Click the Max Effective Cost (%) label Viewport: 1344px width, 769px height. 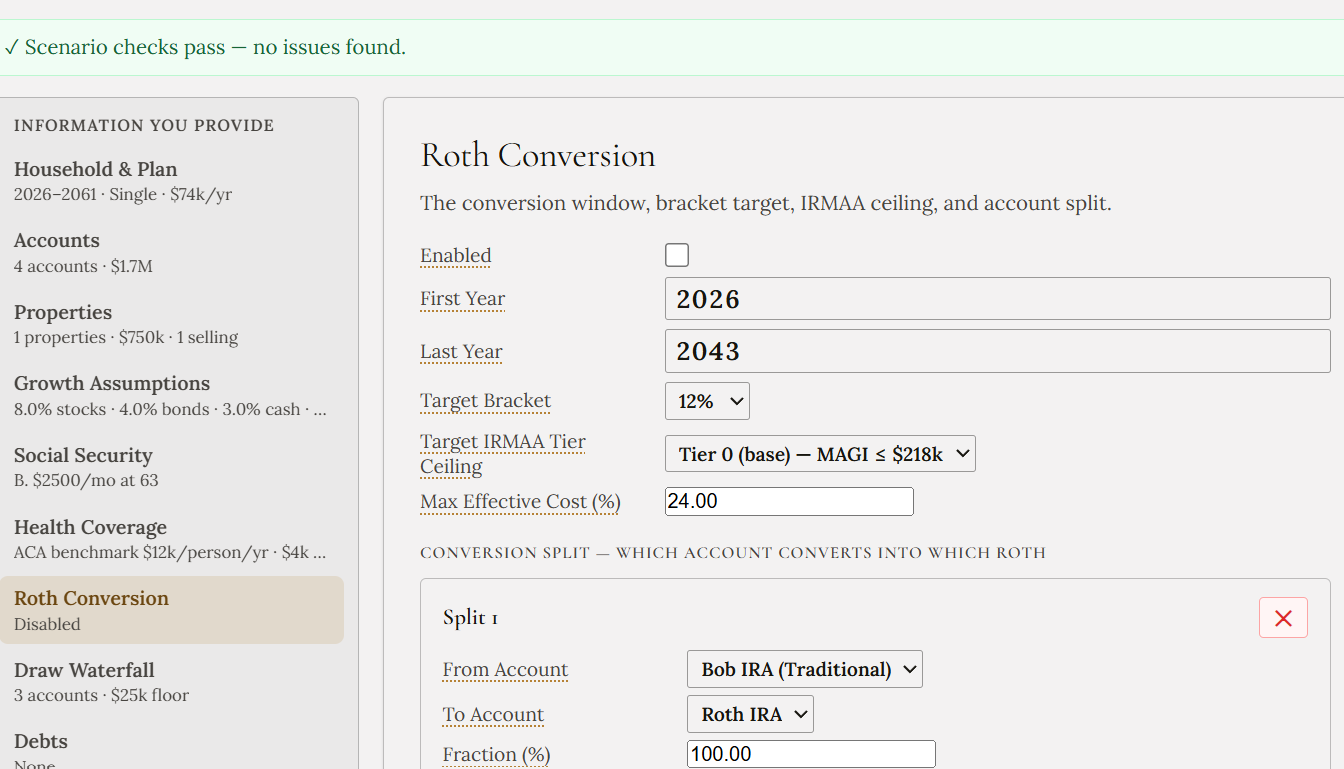[520, 501]
